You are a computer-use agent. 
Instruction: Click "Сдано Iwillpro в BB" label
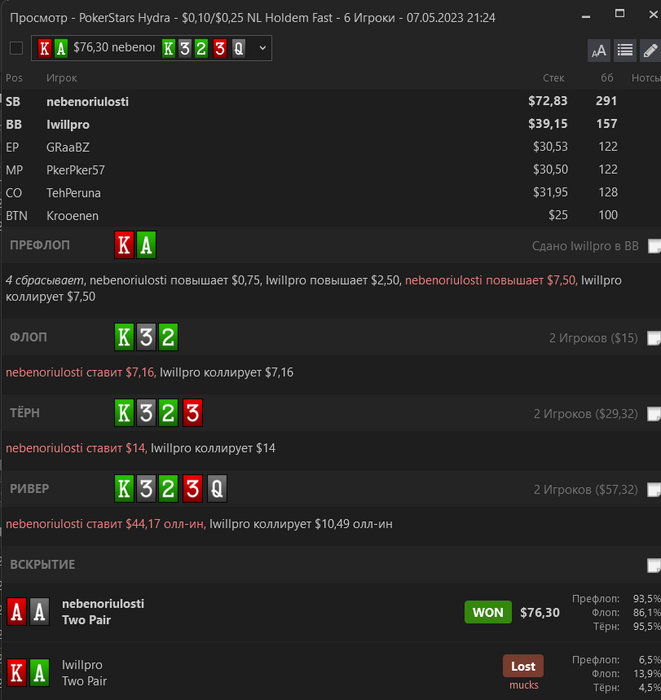(585, 246)
